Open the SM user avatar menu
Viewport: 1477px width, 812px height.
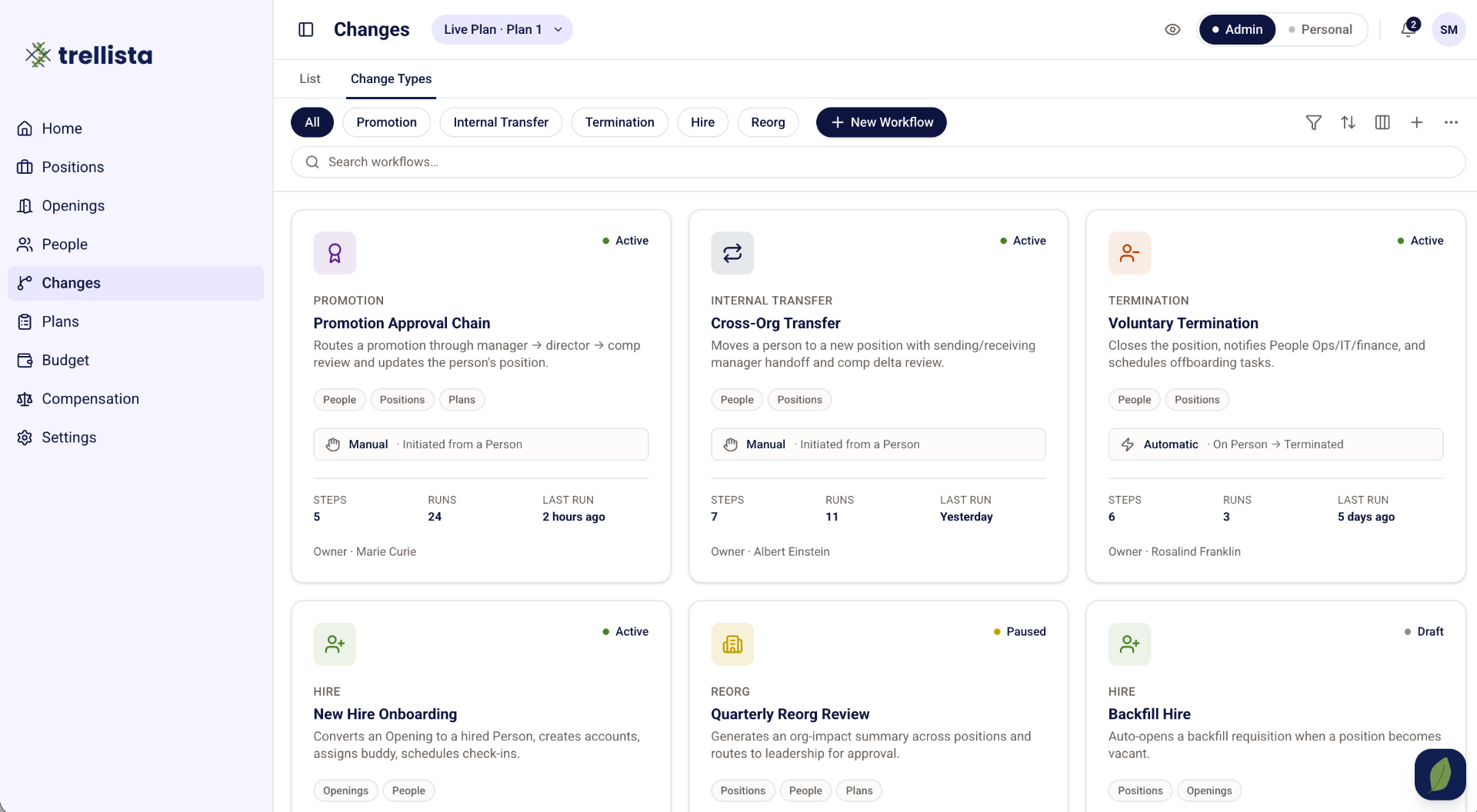1449,29
